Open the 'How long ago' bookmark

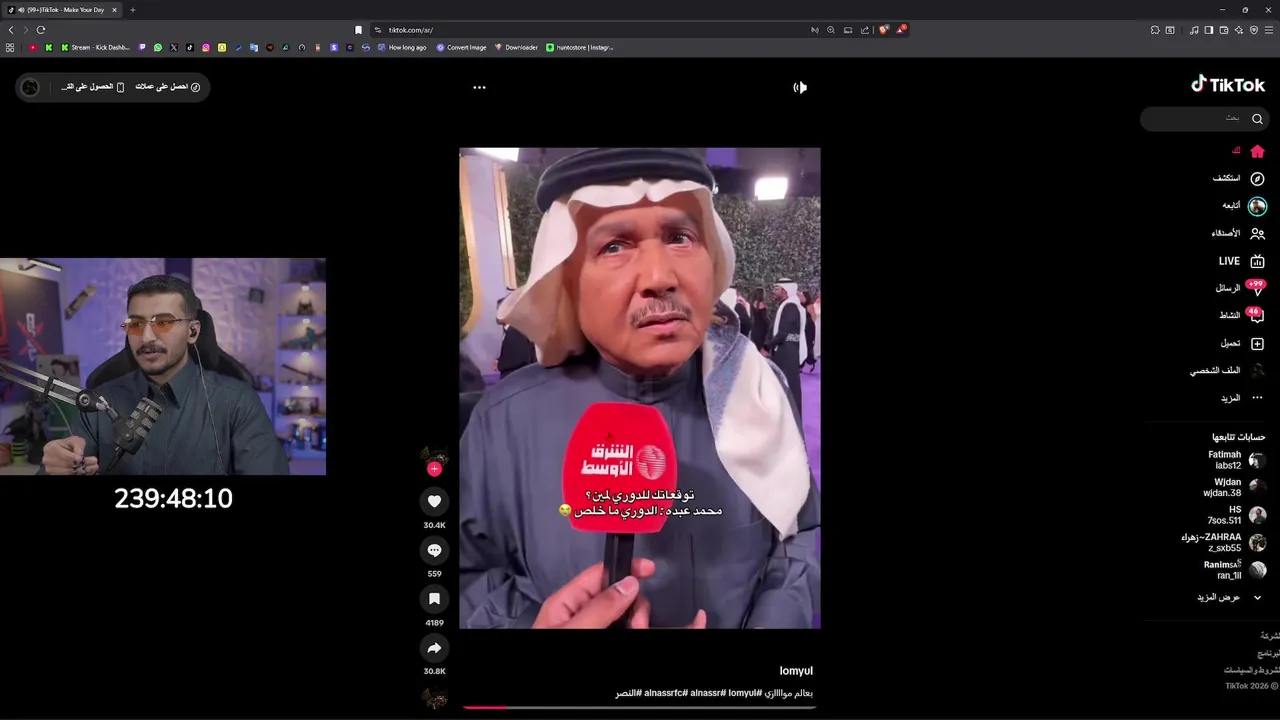click(401, 47)
